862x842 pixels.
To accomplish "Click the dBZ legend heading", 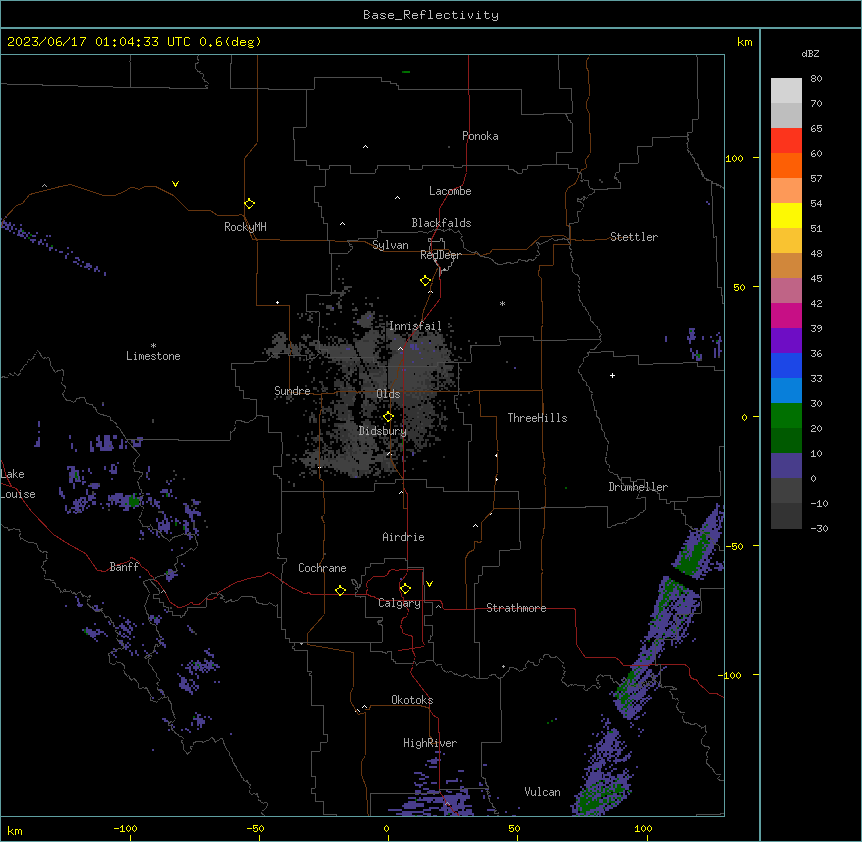I will 810,53.
